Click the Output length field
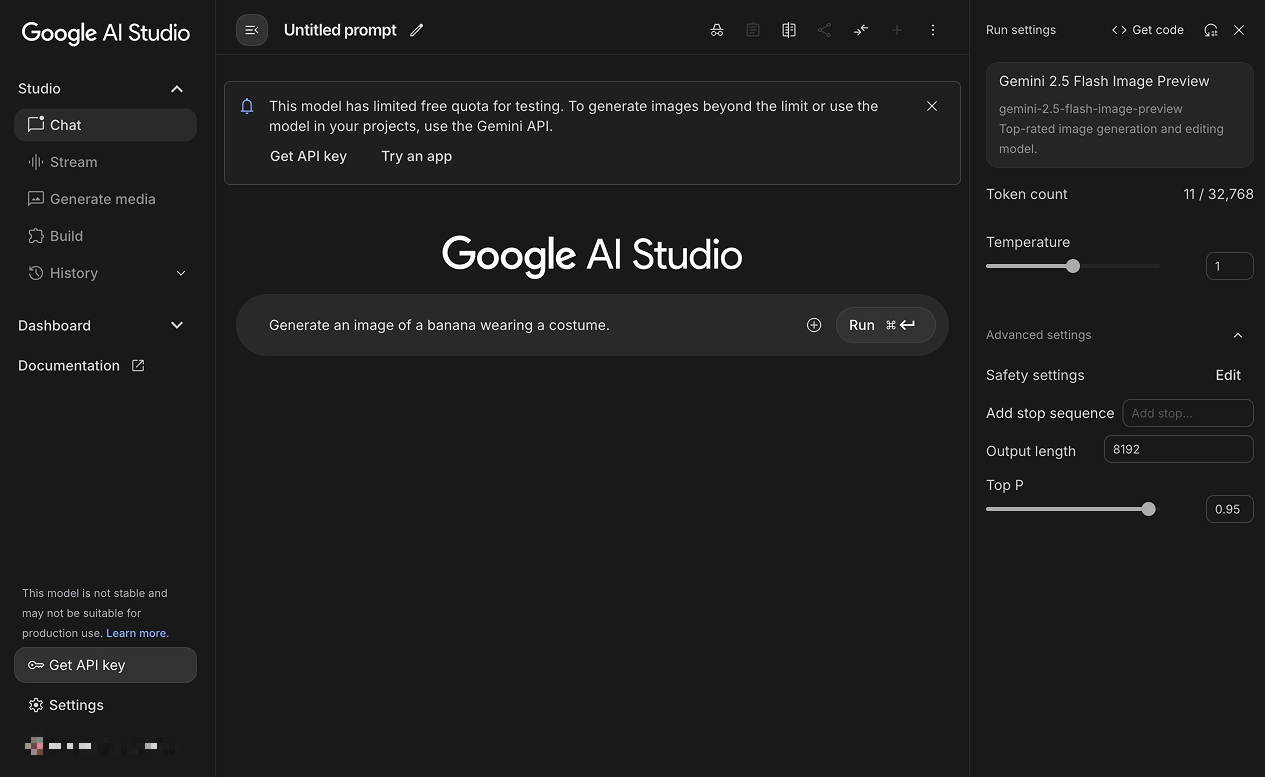This screenshot has height=777, width=1265. click(1179, 449)
